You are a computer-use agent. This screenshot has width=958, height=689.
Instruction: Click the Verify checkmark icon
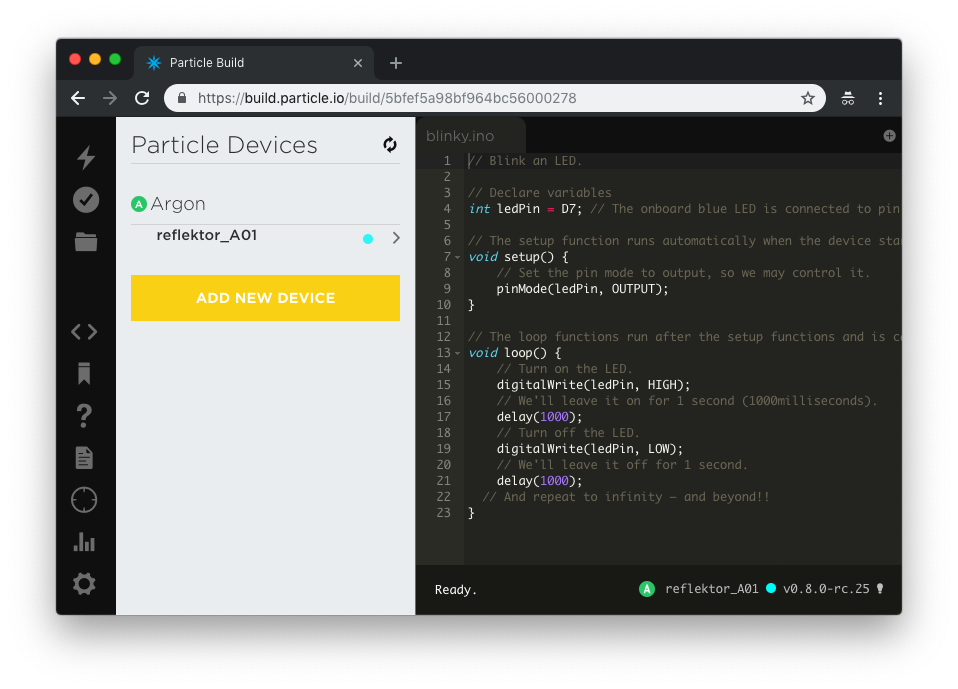point(86,200)
